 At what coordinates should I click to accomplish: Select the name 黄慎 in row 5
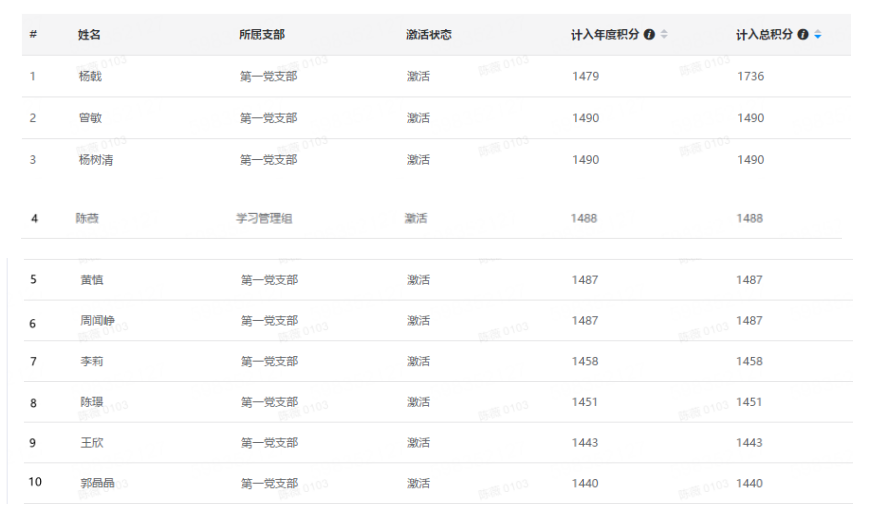point(92,280)
